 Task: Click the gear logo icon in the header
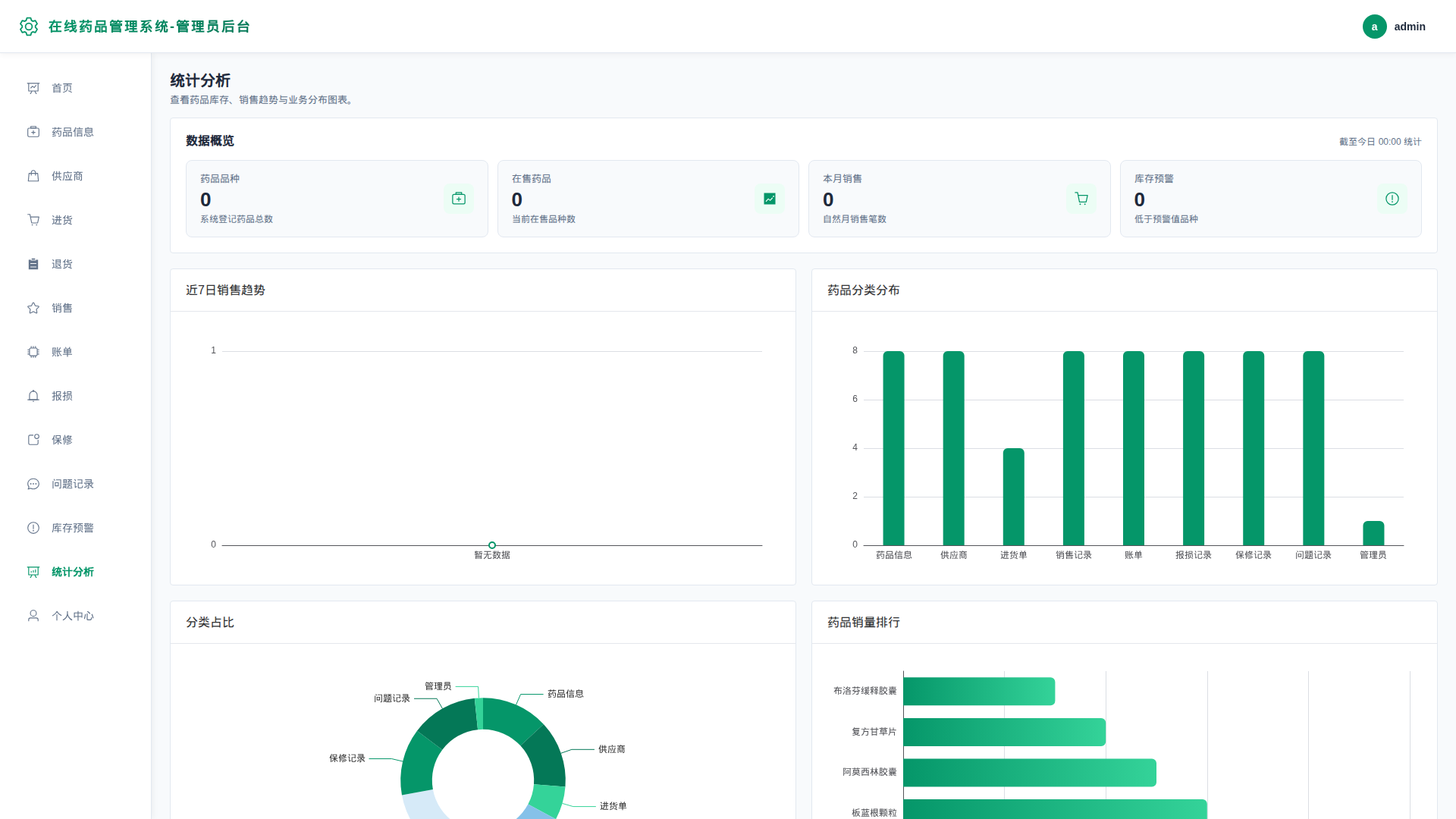point(29,27)
